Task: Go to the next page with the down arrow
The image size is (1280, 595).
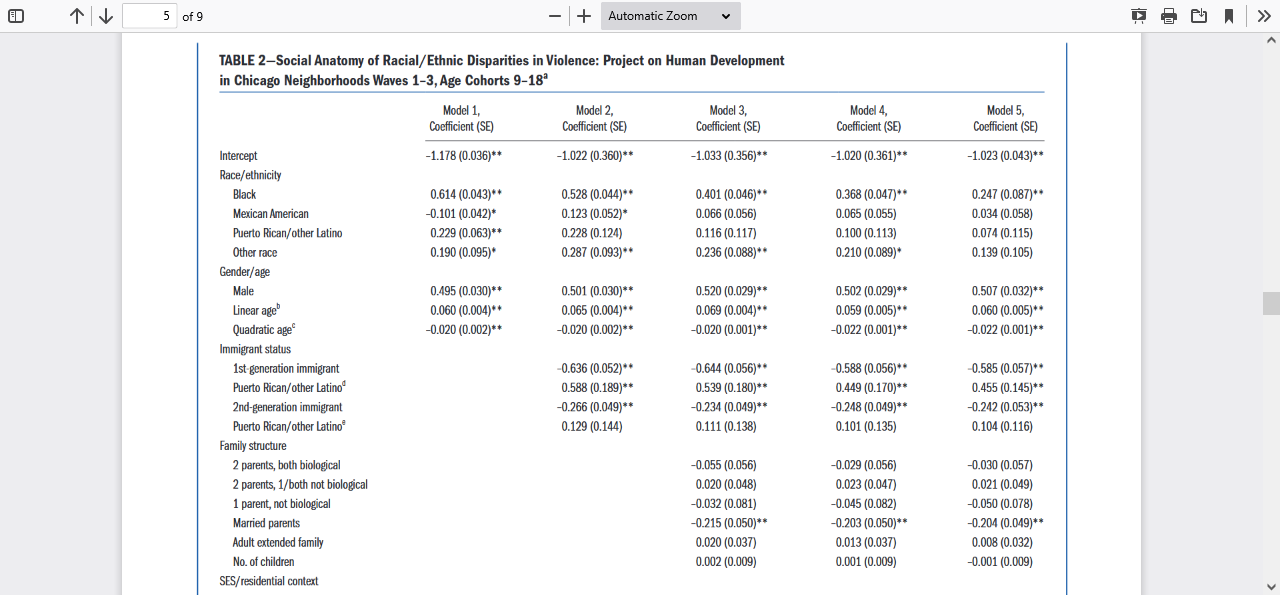Action: pyautogui.click(x=105, y=16)
